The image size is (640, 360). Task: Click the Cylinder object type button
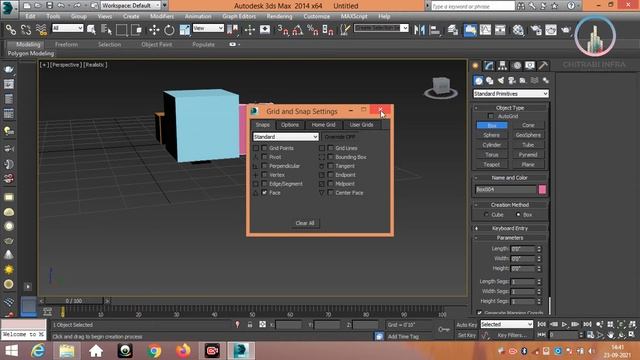click(x=492, y=145)
